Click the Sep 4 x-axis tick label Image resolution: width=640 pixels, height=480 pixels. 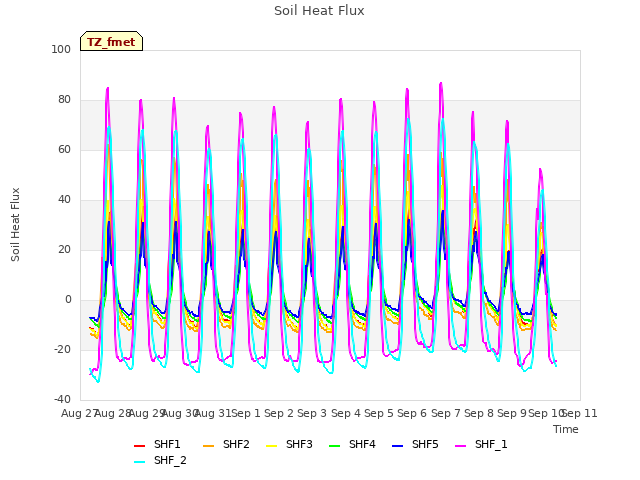tap(346, 413)
